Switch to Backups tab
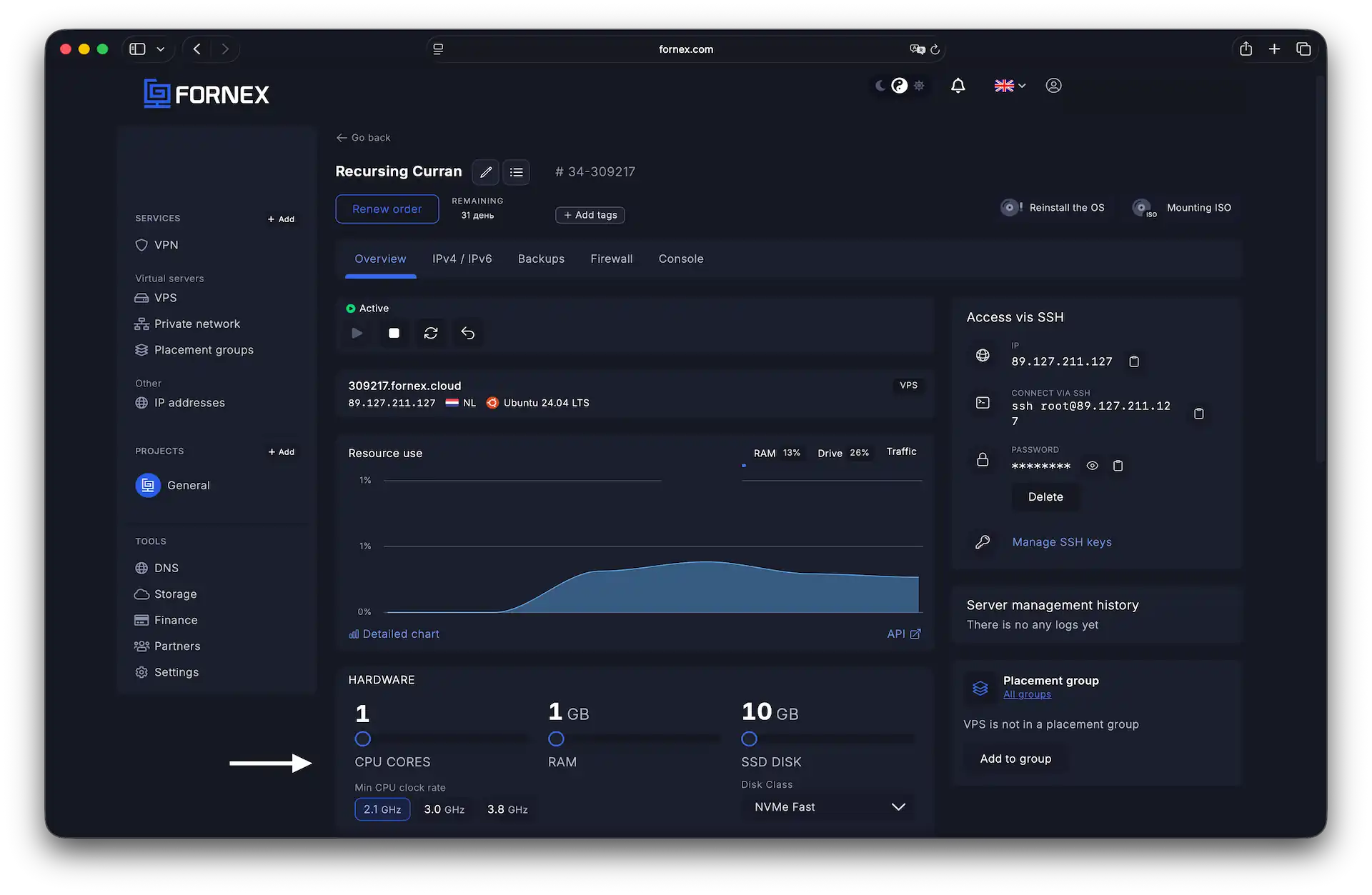The image size is (1372, 895). 541,259
